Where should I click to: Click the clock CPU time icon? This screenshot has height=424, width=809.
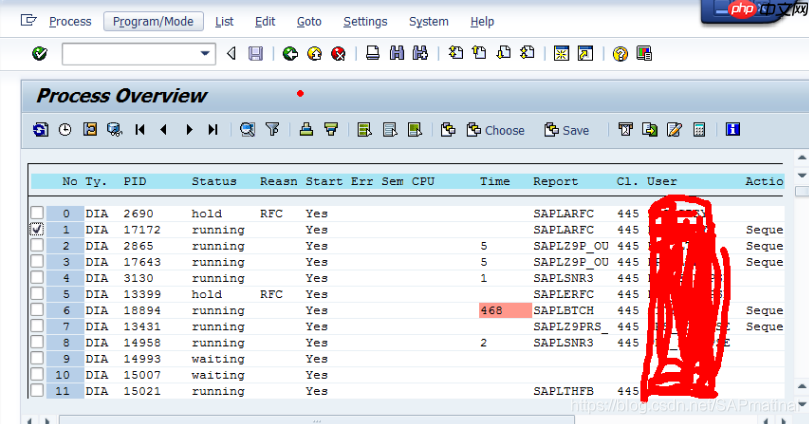pos(65,129)
